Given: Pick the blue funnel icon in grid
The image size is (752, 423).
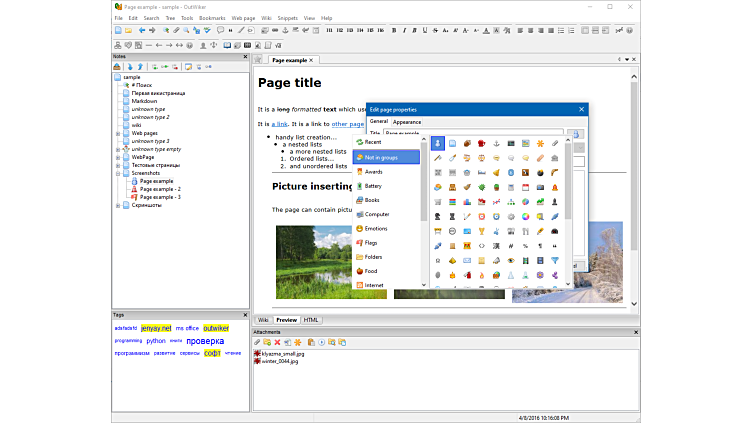Looking at the screenshot, I should click(x=555, y=261).
